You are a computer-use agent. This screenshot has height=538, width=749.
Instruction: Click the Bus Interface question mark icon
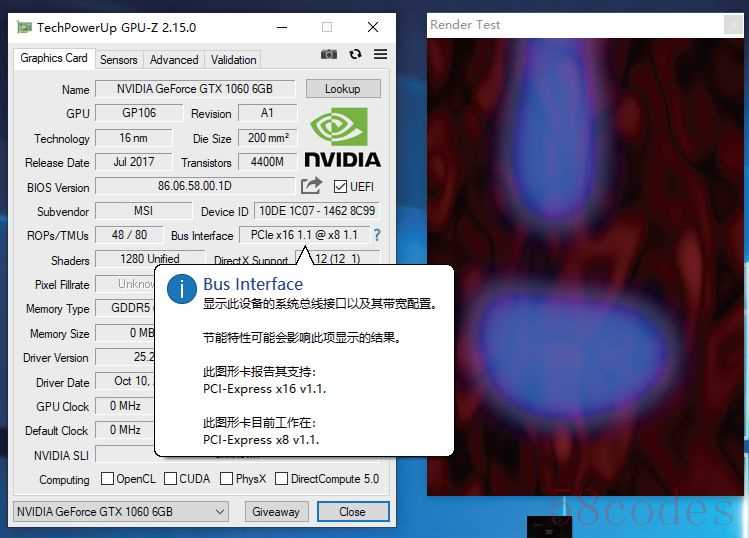377,235
